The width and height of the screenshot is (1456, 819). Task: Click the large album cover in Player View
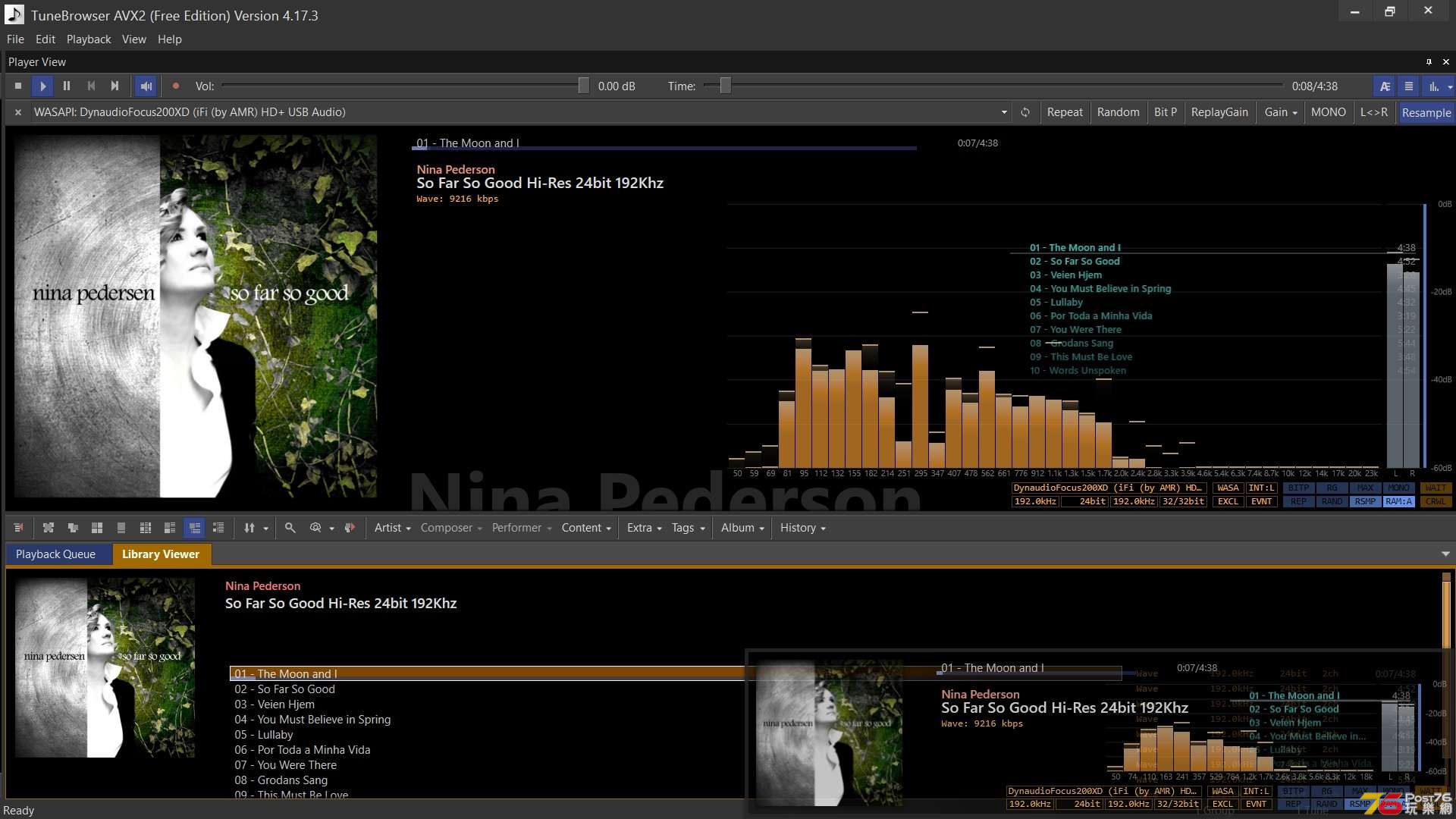(196, 316)
